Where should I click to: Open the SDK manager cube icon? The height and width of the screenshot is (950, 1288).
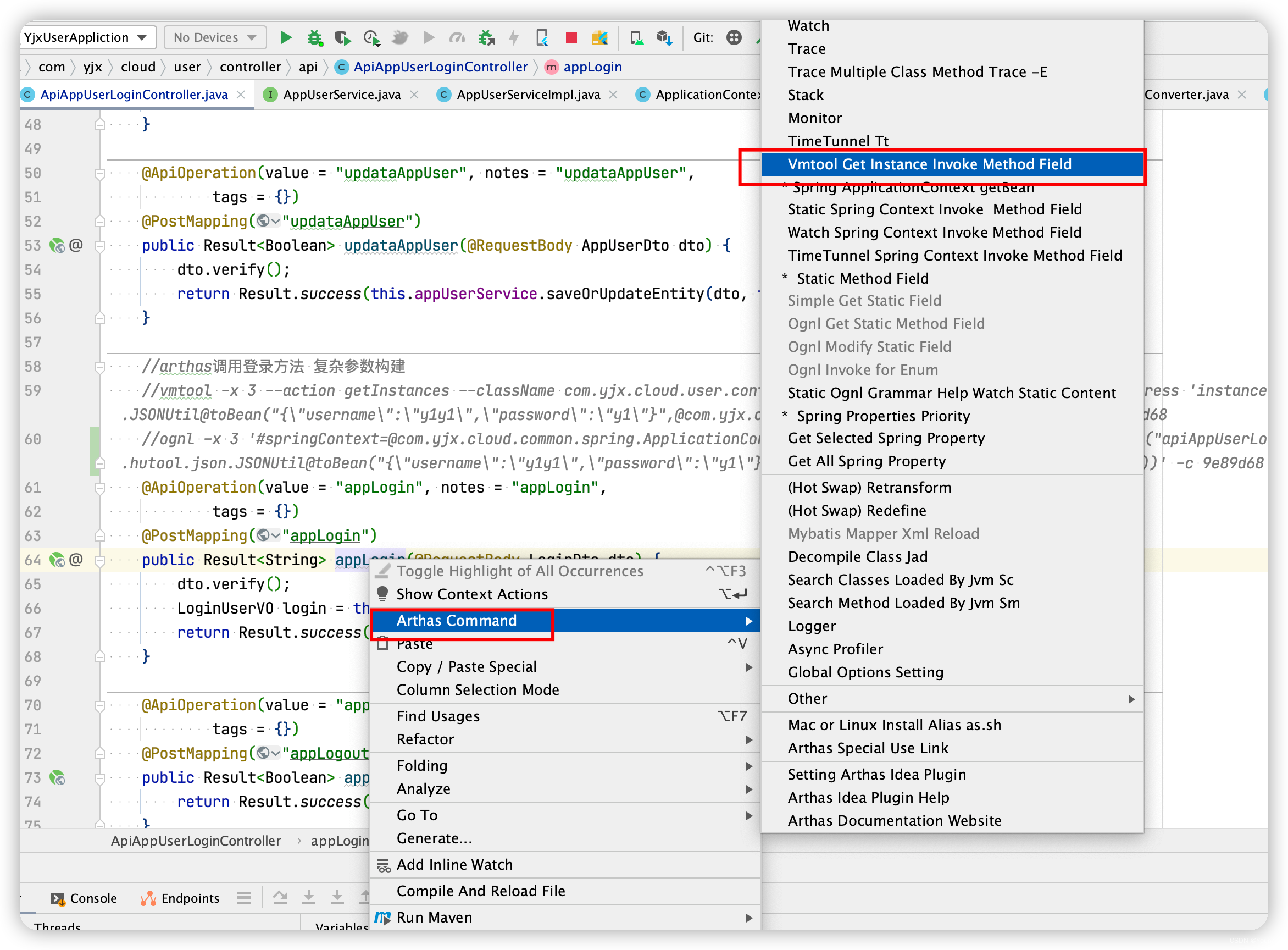coord(664,38)
